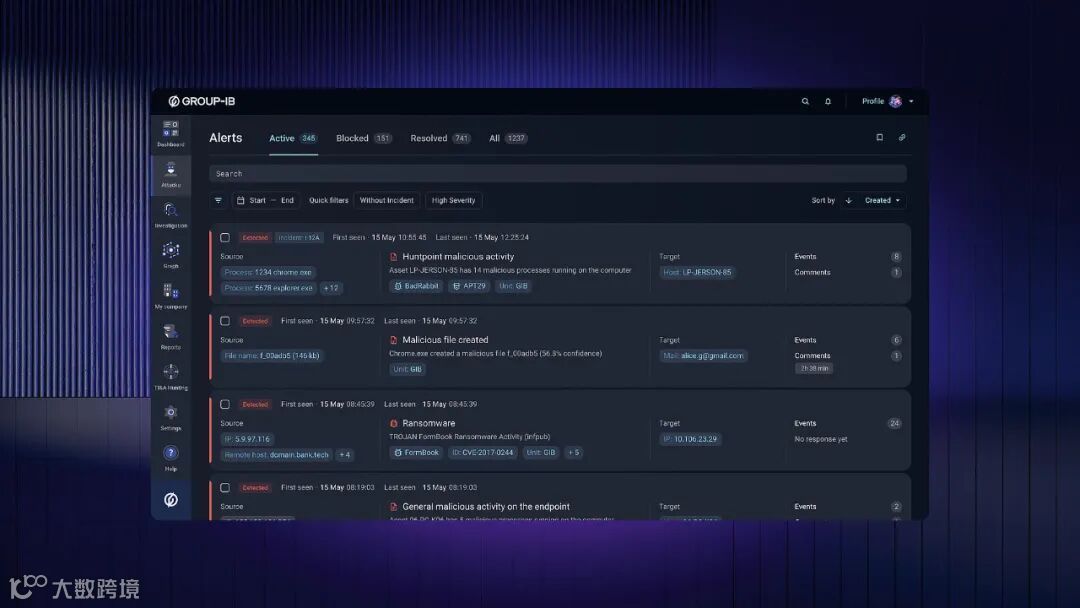Click the Remote host domain.bank.tech chip

(276, 454)
